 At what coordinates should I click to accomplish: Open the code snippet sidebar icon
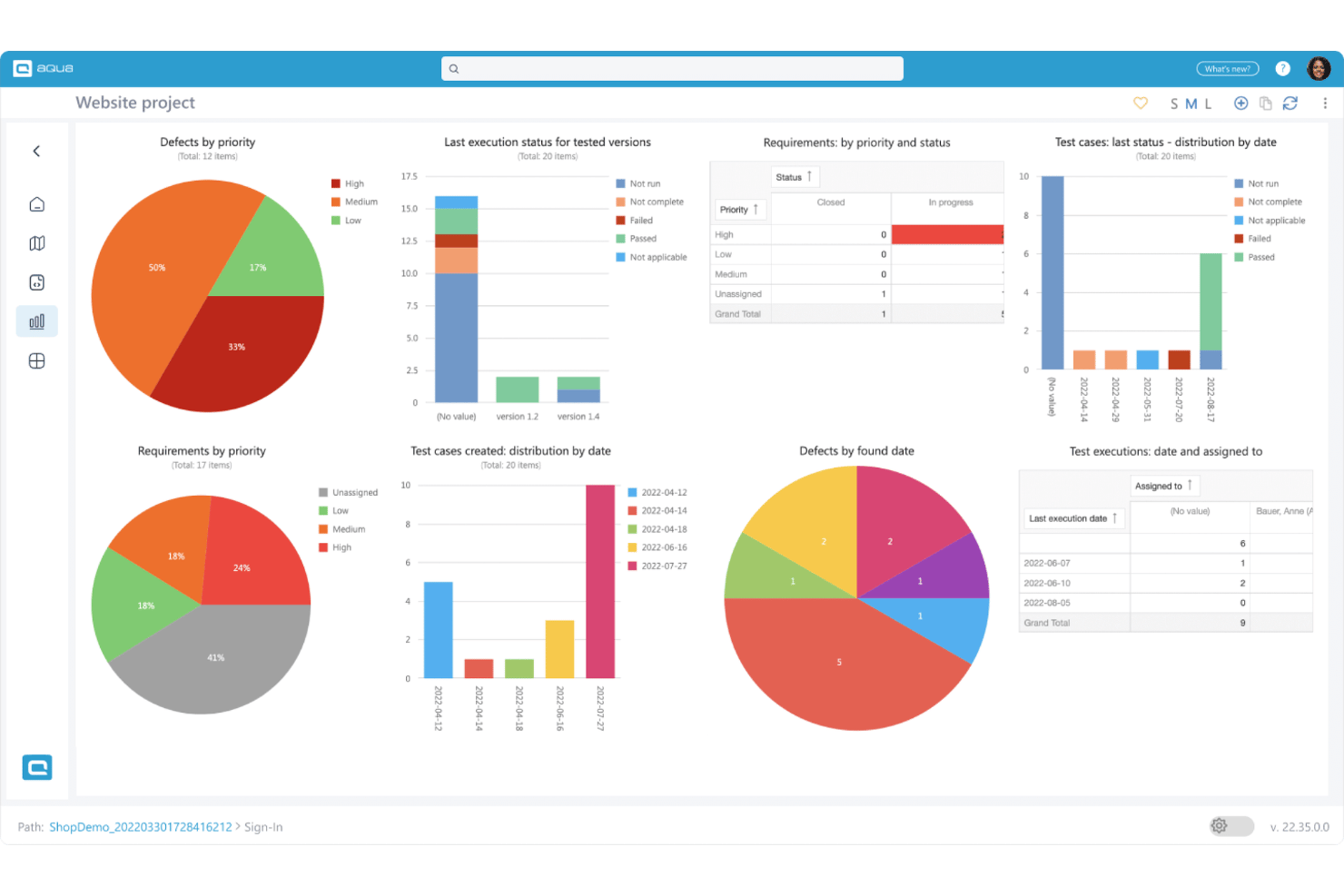[x=37, y=282]
